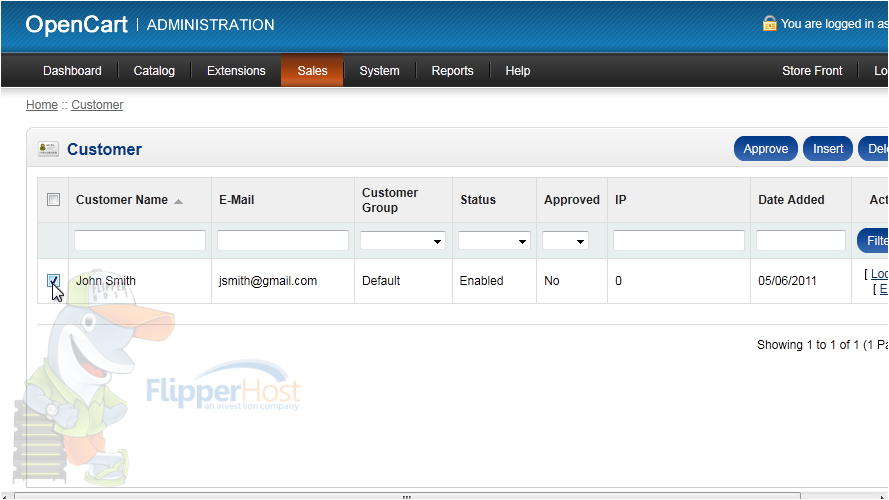This screenshot has height=500, width=889.
Task: Uncheck the John Smith row checkbox
Action: click(53, 281)
